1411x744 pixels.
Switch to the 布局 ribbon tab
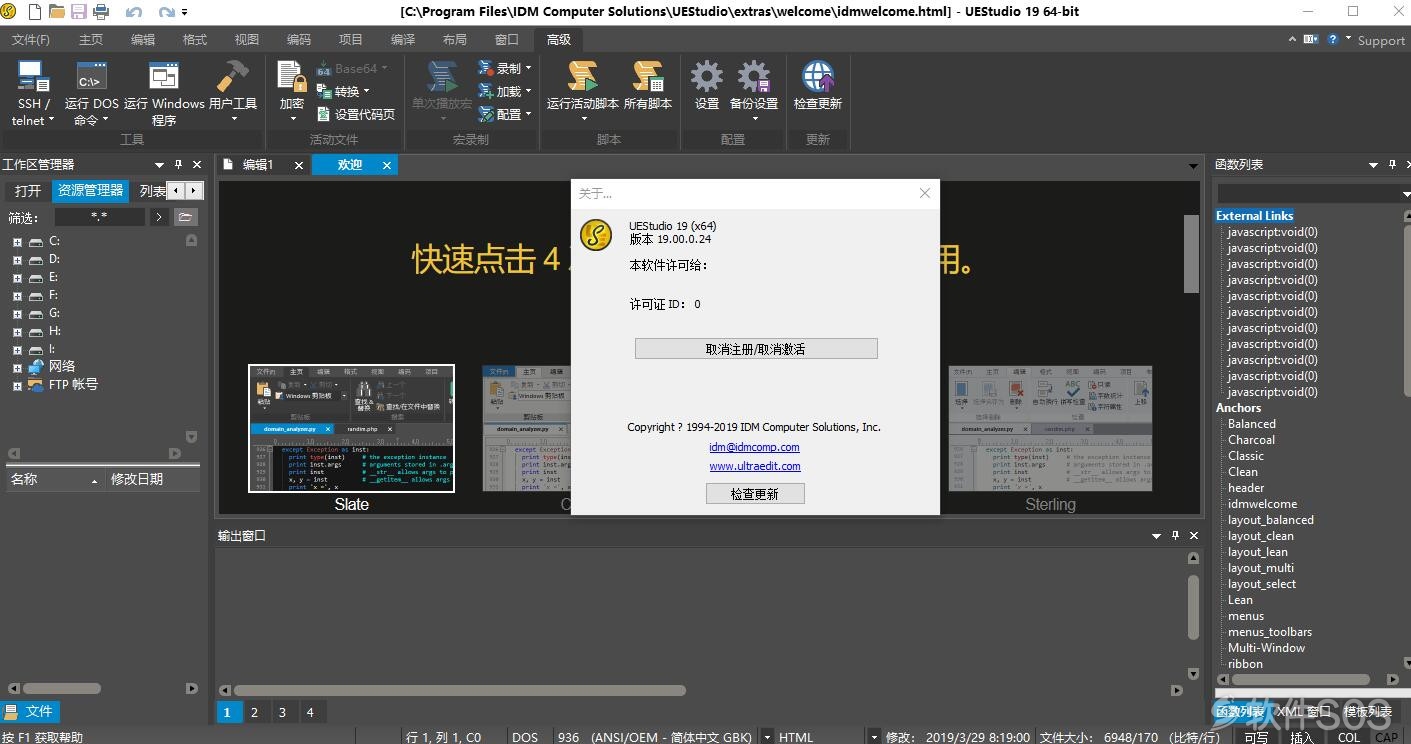(455, 39)
